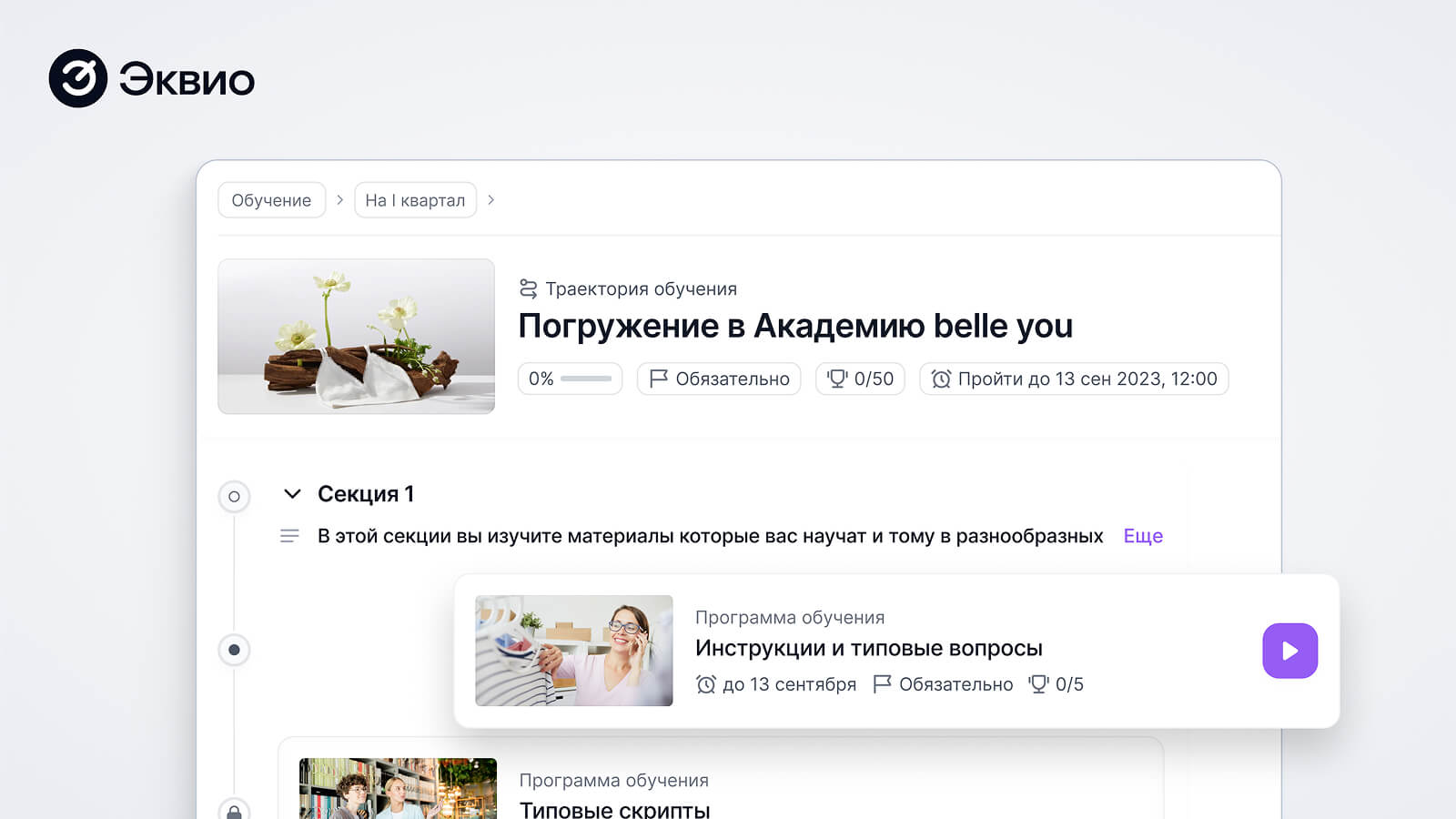This screenshot has width=1456, height=819.
Task: Click the Траектория обучения label
Action: click(641, 288)
